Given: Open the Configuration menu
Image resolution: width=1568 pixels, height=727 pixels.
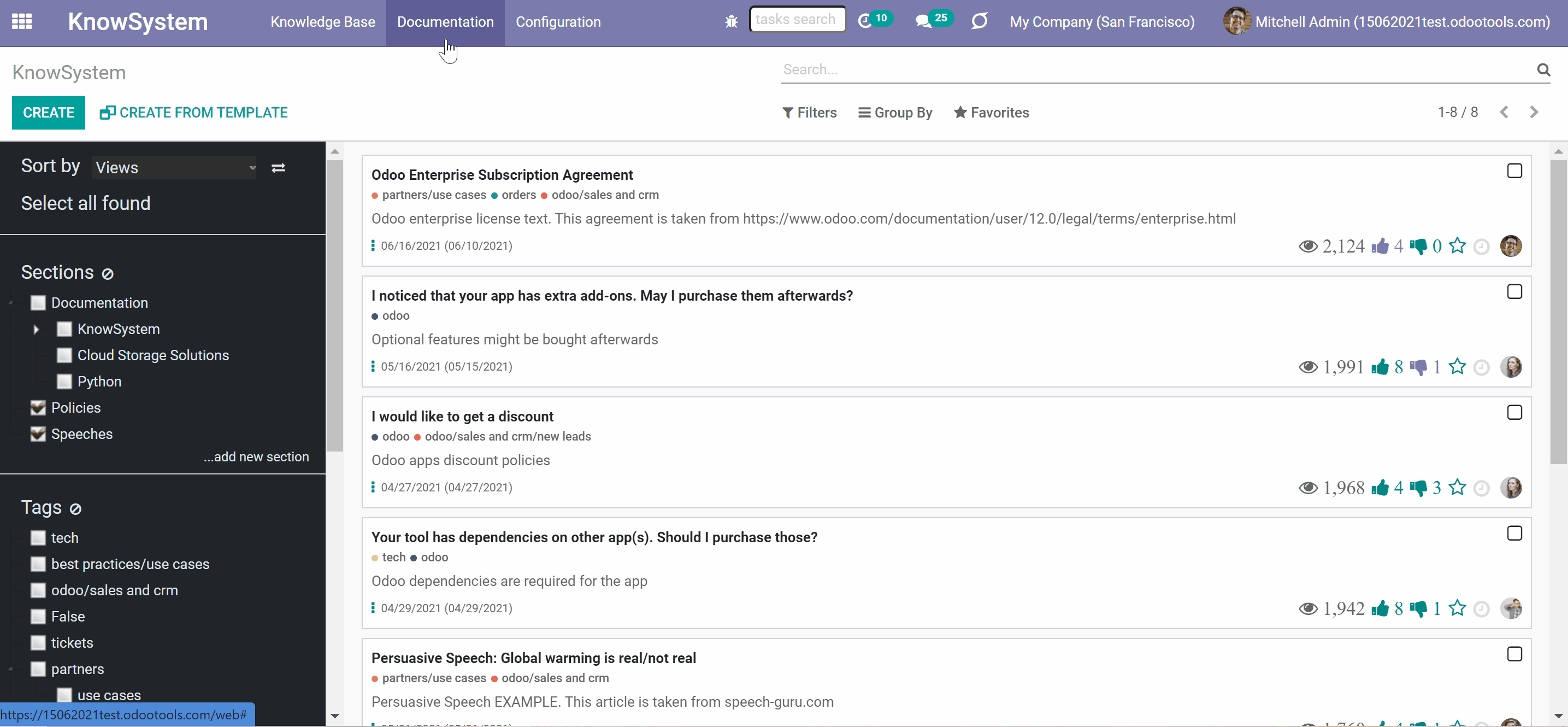Looking at the screenshot, I should pyautogui.click(x=558, y=22).
